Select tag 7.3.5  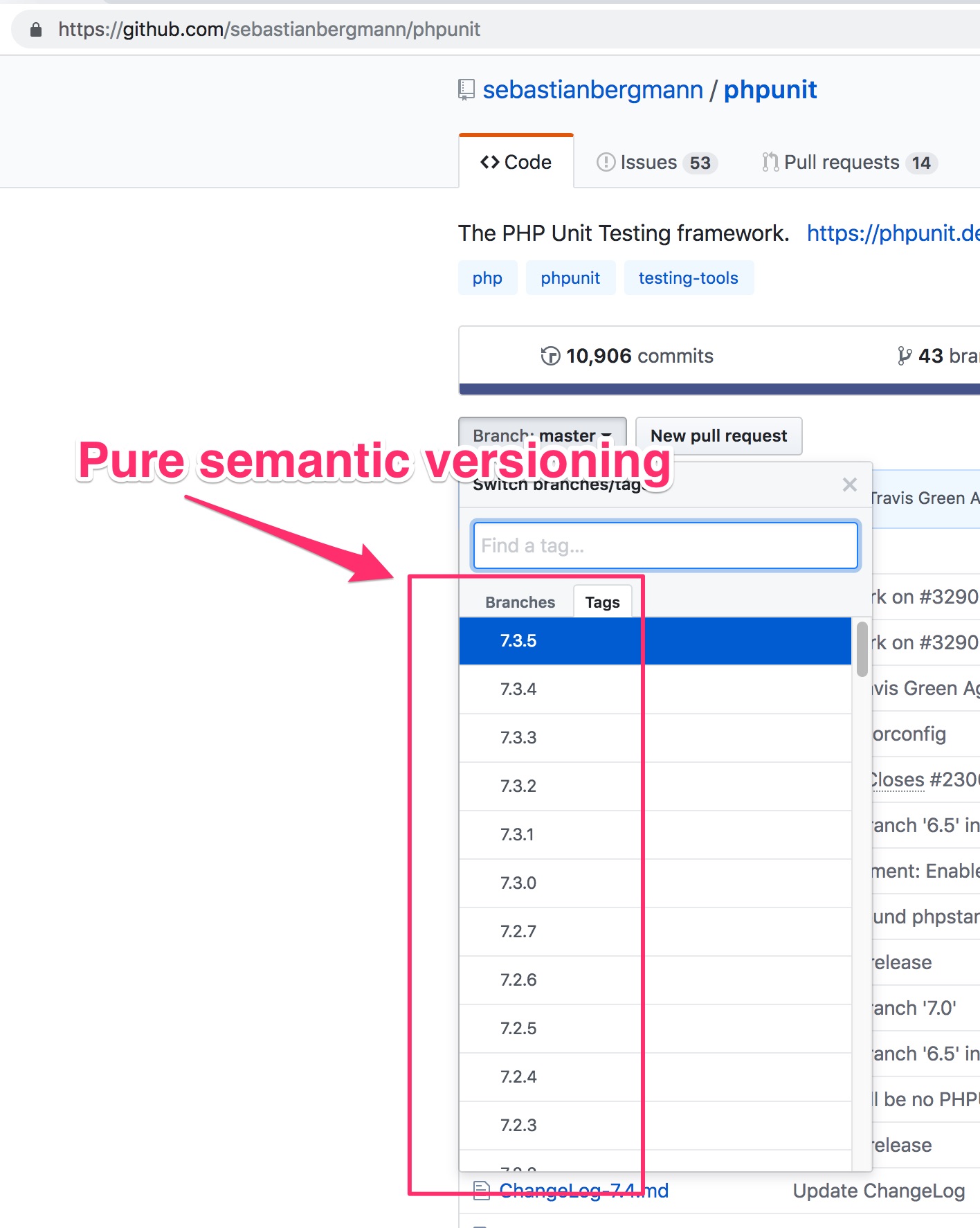(x=655, y=641)
